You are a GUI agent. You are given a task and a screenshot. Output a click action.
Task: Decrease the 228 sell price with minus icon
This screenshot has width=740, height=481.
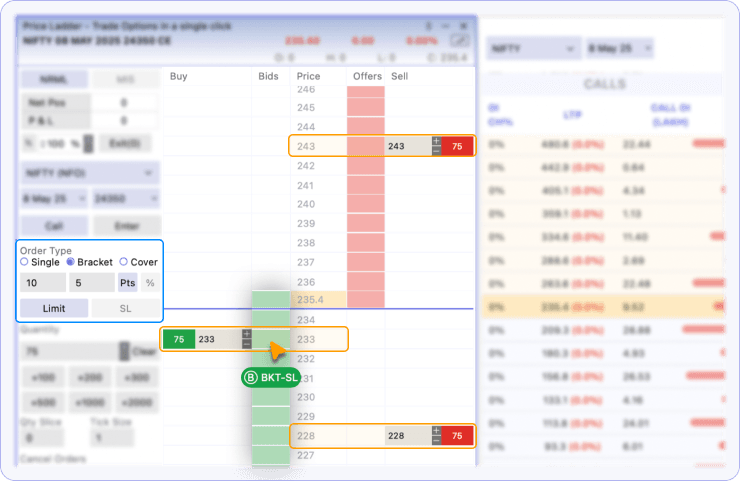click(437, 440)
